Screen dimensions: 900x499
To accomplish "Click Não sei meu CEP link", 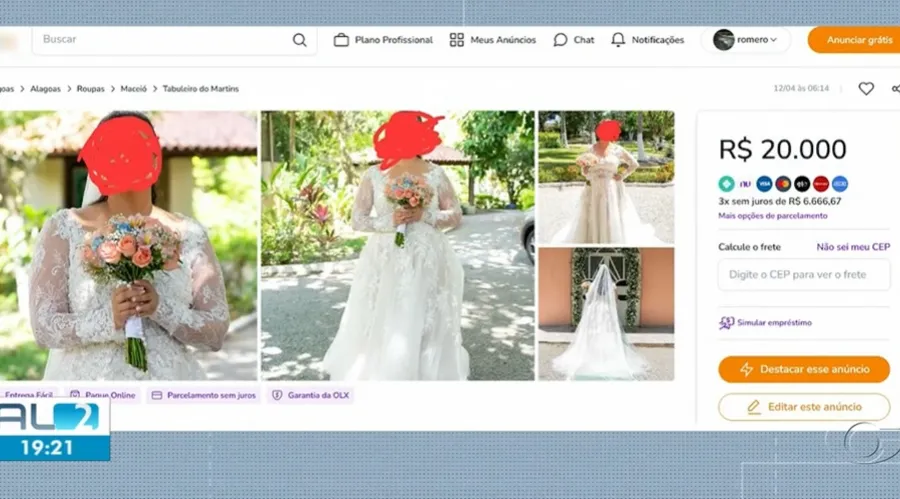I will 852,247.
